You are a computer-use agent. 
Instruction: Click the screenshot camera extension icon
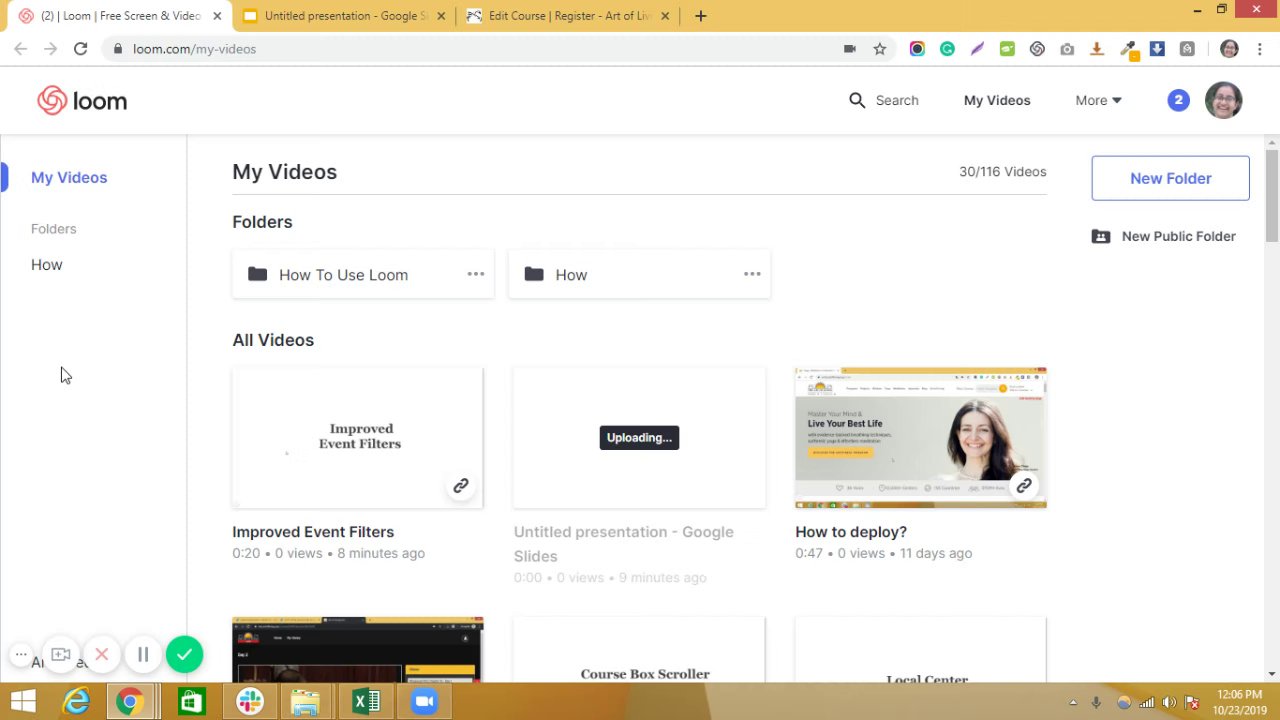[x=1067, y=49]
